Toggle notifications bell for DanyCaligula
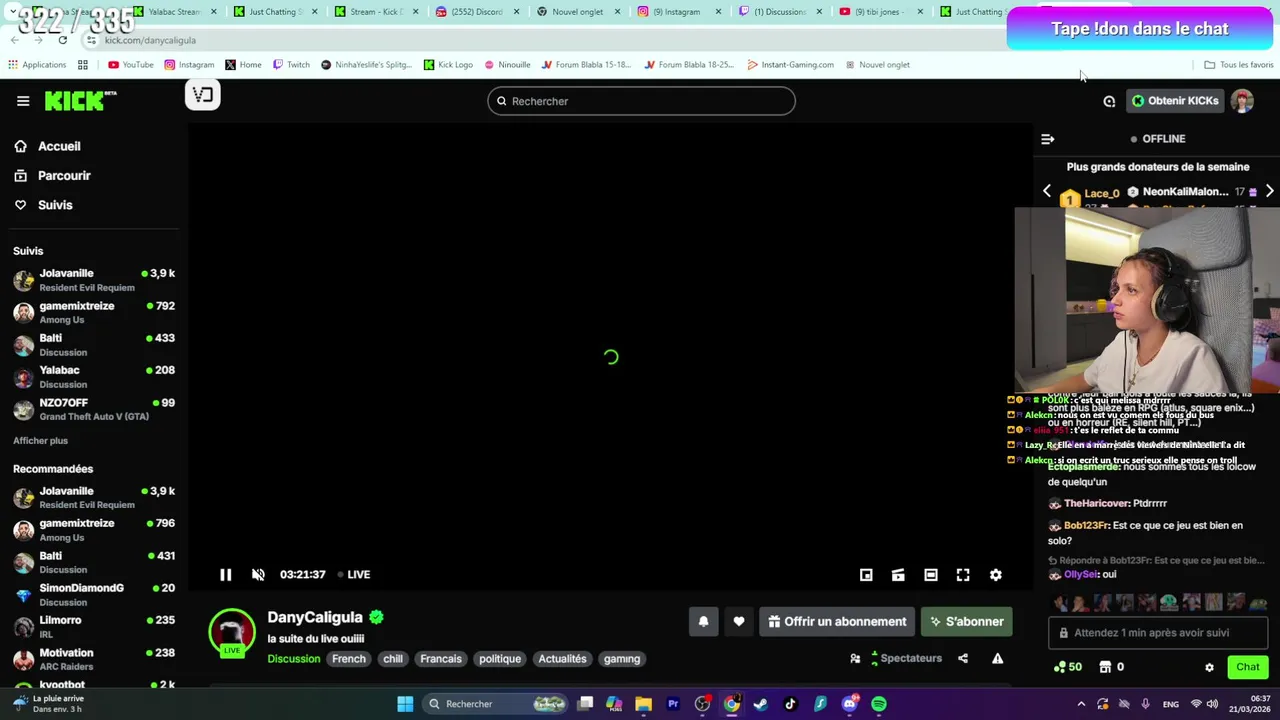 (703, 621)
